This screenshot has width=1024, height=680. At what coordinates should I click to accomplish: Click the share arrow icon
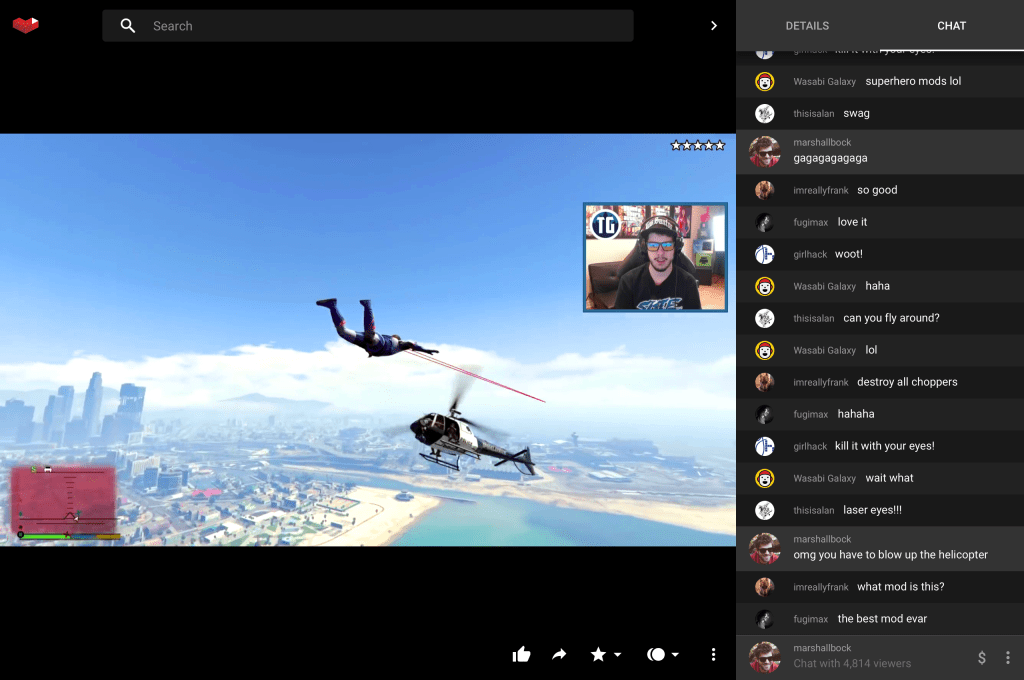coord(559,654)
